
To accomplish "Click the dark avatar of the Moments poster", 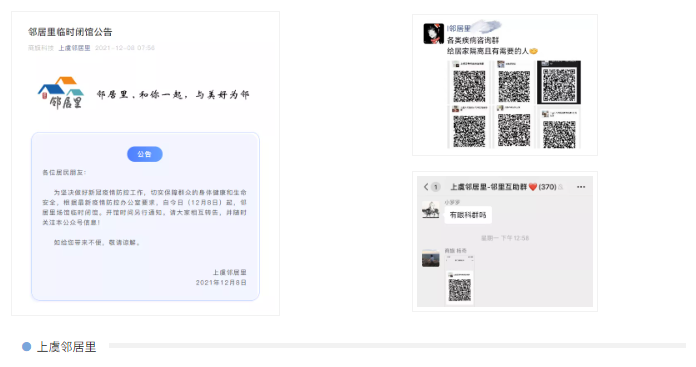I will (433, 34).
